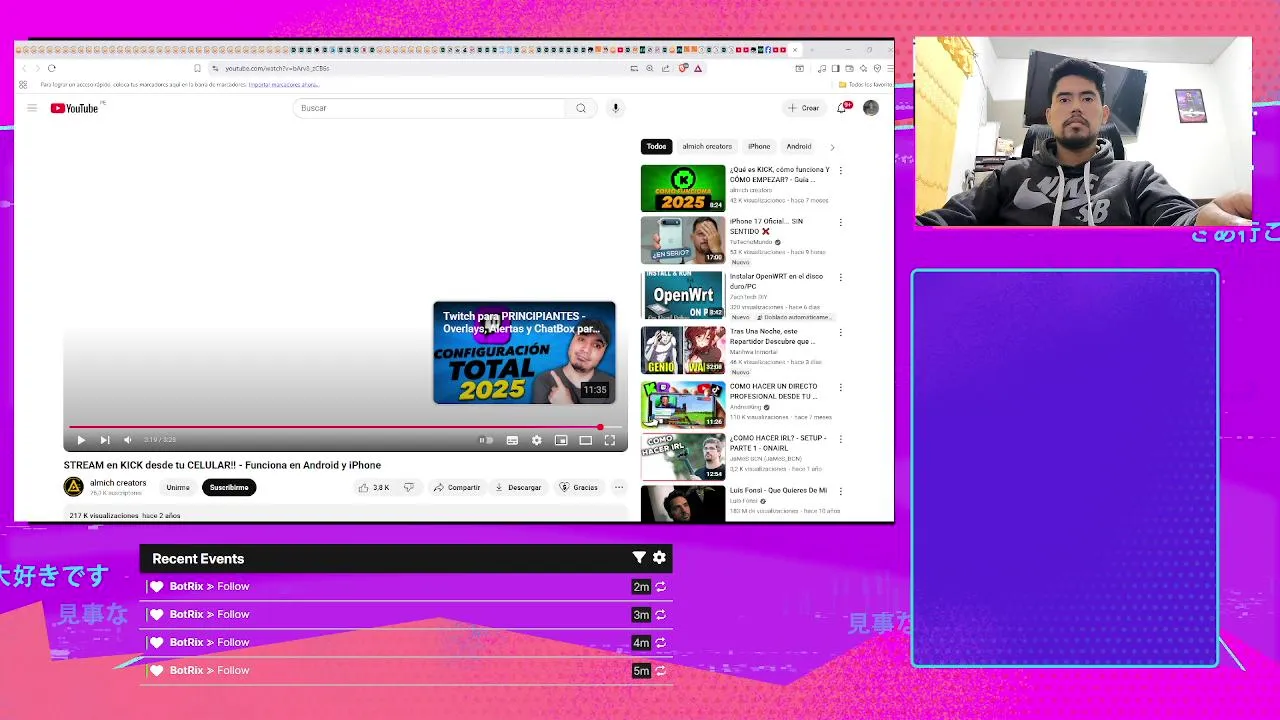Click the Crear button

click(x=803, y=108)
